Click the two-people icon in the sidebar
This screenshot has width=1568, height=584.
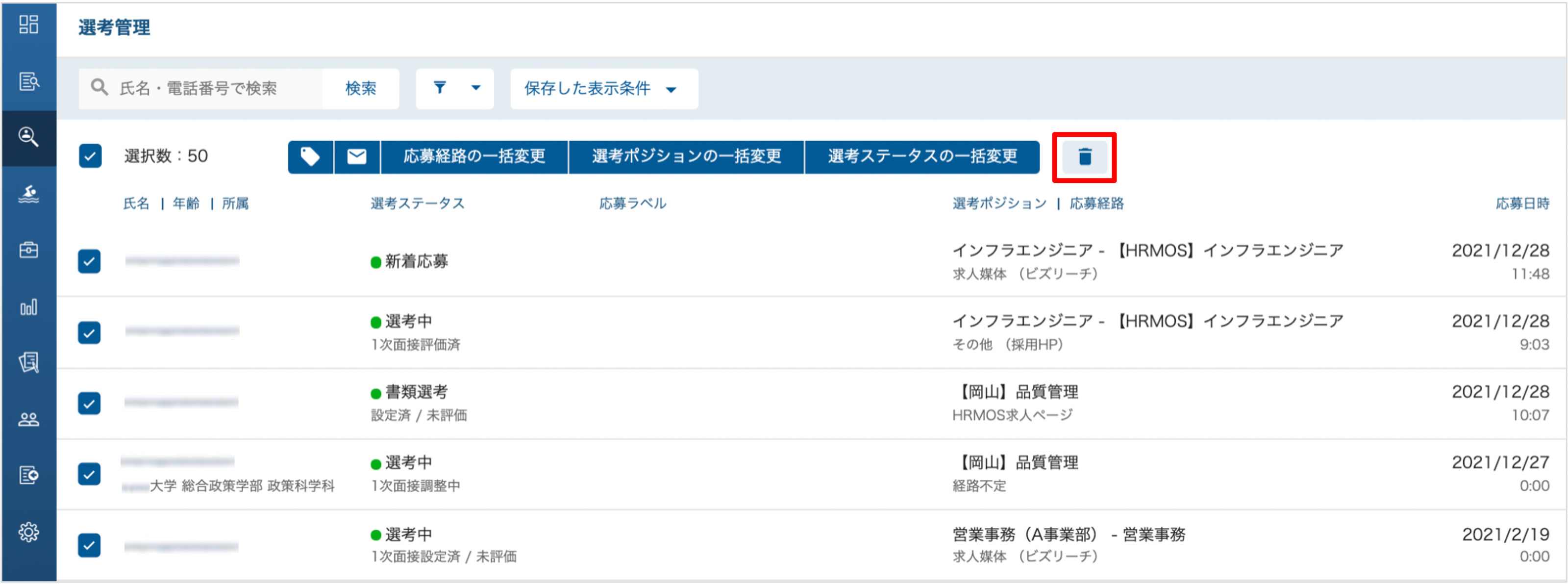(28, 419)
